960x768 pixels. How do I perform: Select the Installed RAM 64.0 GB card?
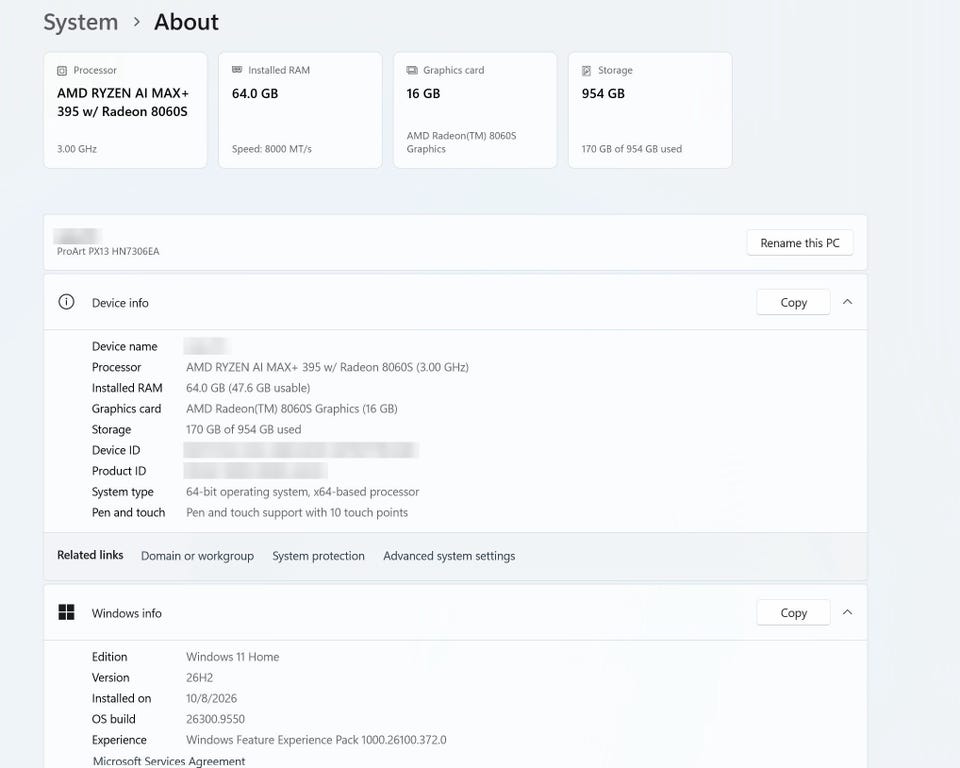click(x=300, y=110)
